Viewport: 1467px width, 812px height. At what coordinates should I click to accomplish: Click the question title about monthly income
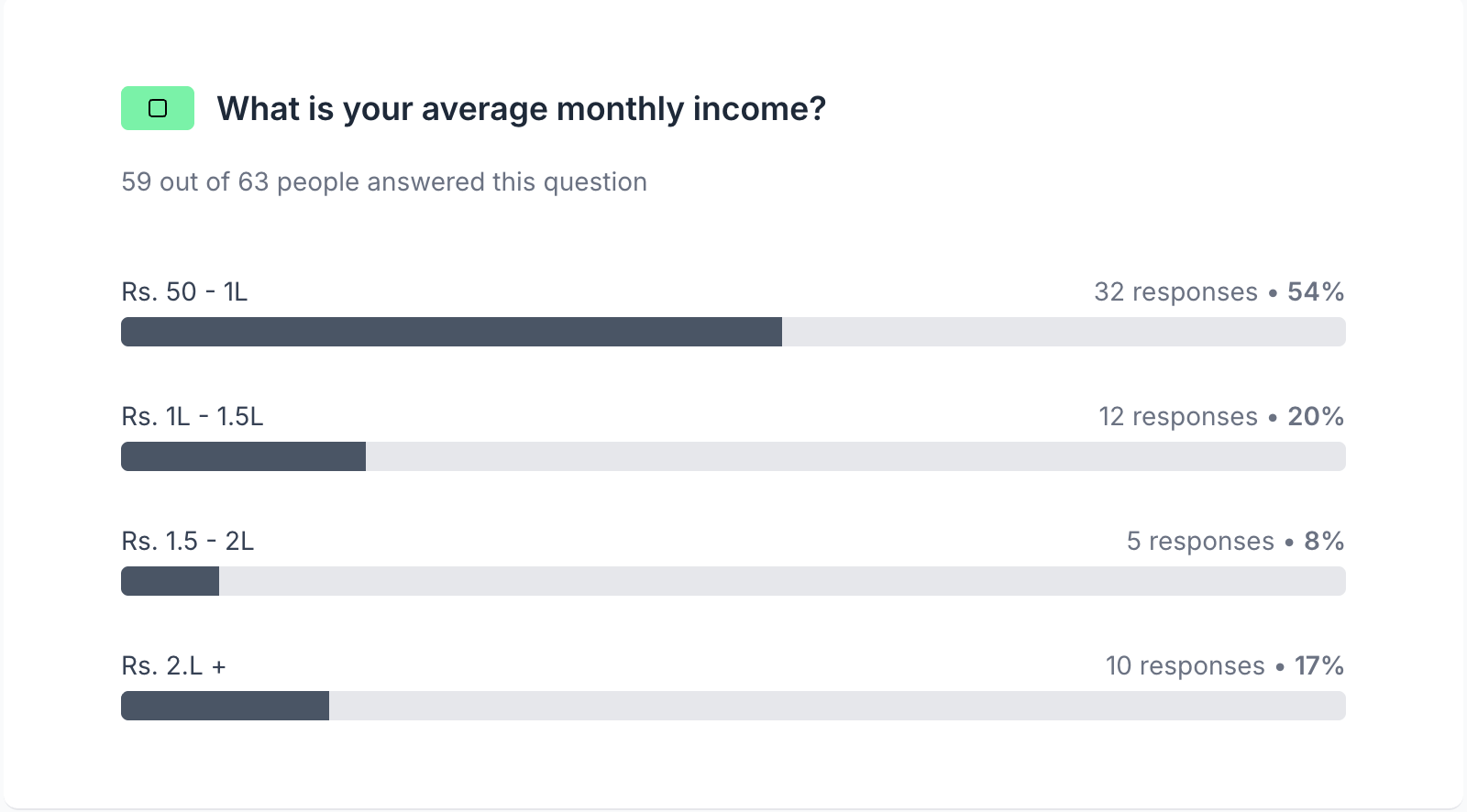pyautogui.click(x=521, y=109)
